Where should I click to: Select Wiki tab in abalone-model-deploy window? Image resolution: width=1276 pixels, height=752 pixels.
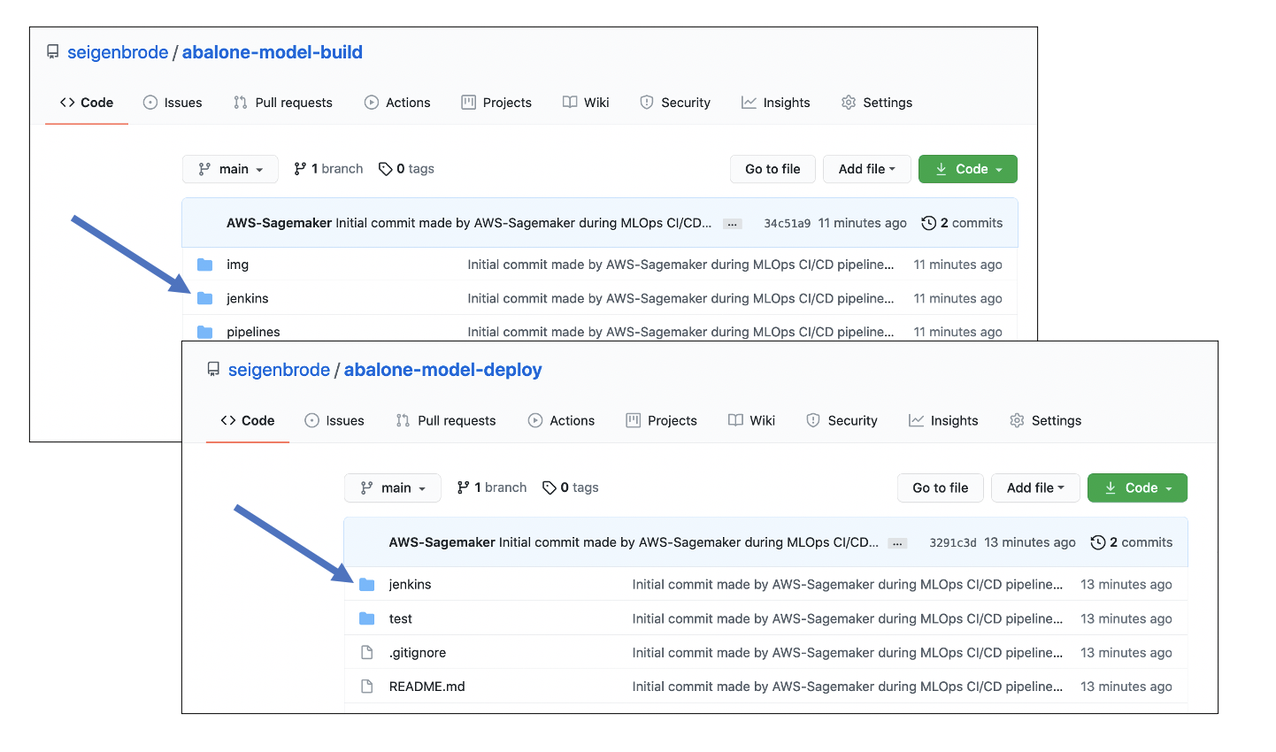click(751, 420)
